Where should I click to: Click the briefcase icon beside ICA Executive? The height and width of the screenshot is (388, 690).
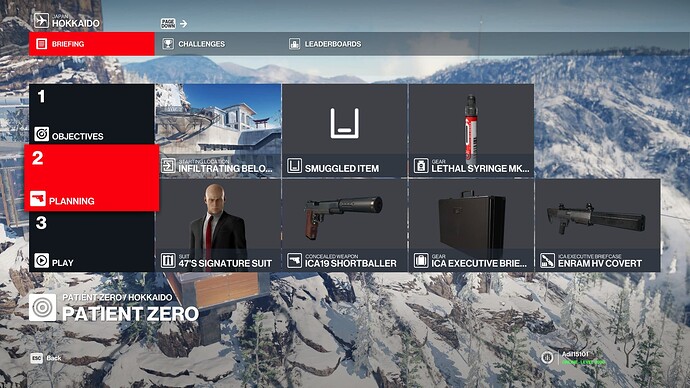[421, 260]
